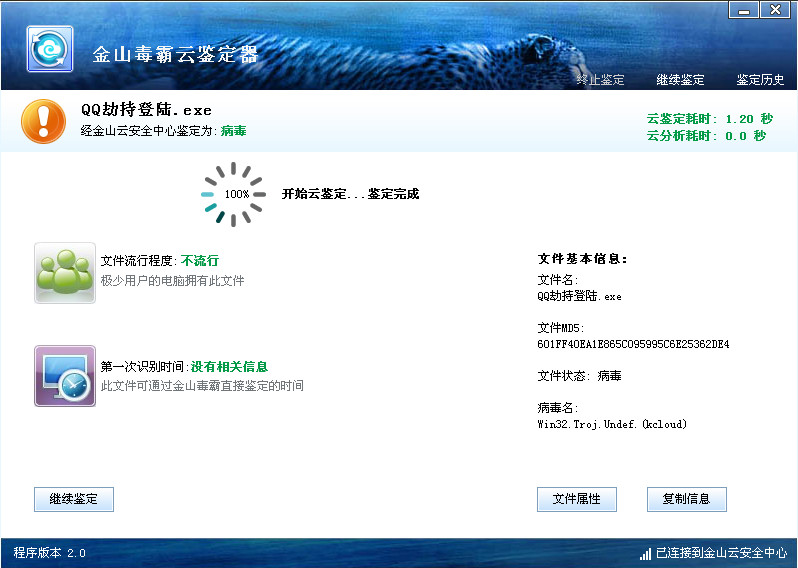The image size is (798, 568).
Task: Click the orange warning exclamation icon
Action: (43, 121)
